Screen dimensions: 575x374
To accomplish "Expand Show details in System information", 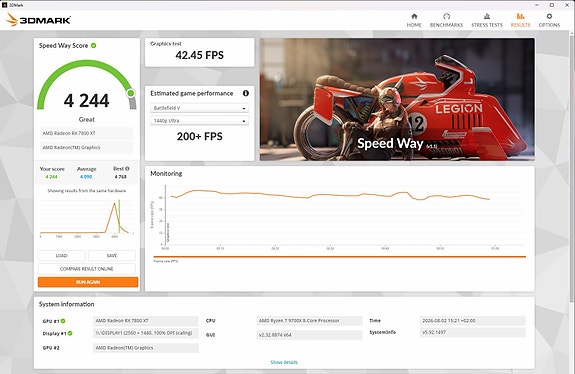I will point(284,362).
